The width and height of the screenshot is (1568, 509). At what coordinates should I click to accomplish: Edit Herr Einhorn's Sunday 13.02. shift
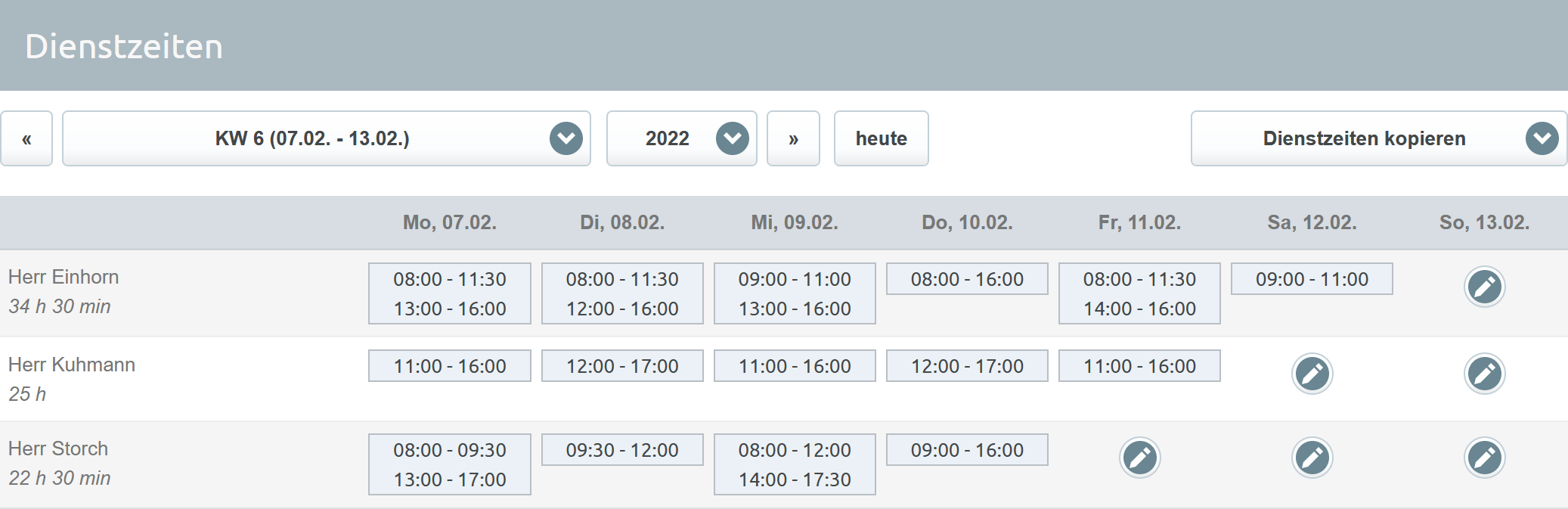tap(1484, 287)
